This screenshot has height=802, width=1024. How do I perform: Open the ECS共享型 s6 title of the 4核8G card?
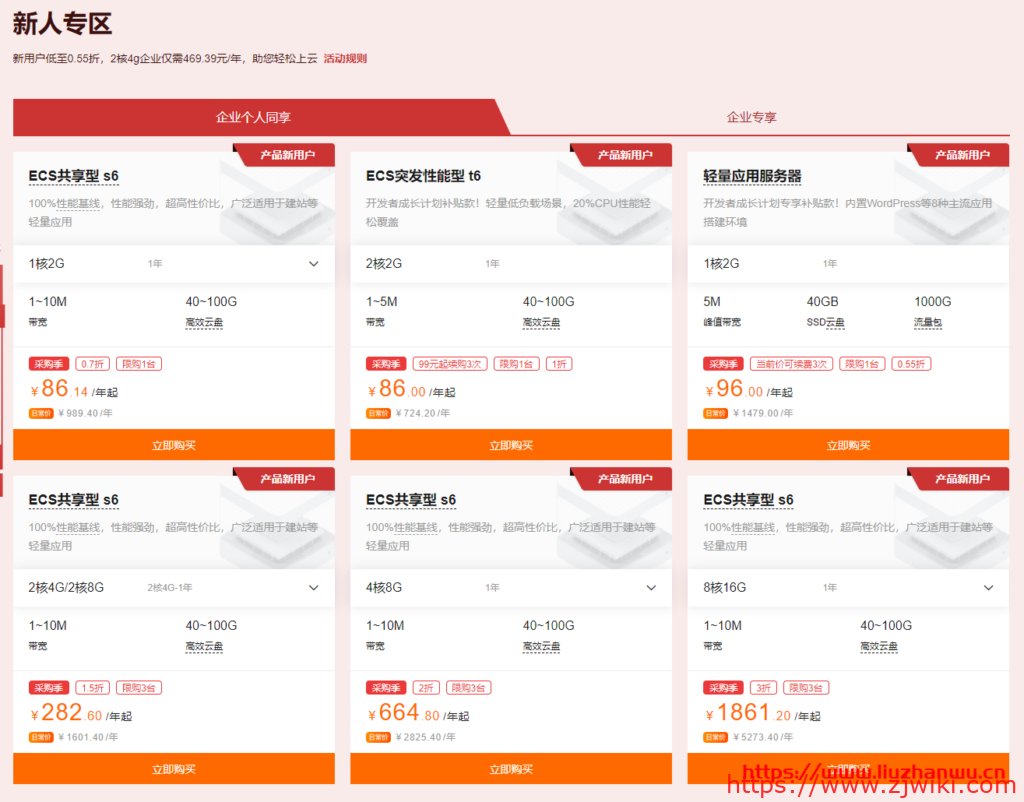[x=411, y=500]
